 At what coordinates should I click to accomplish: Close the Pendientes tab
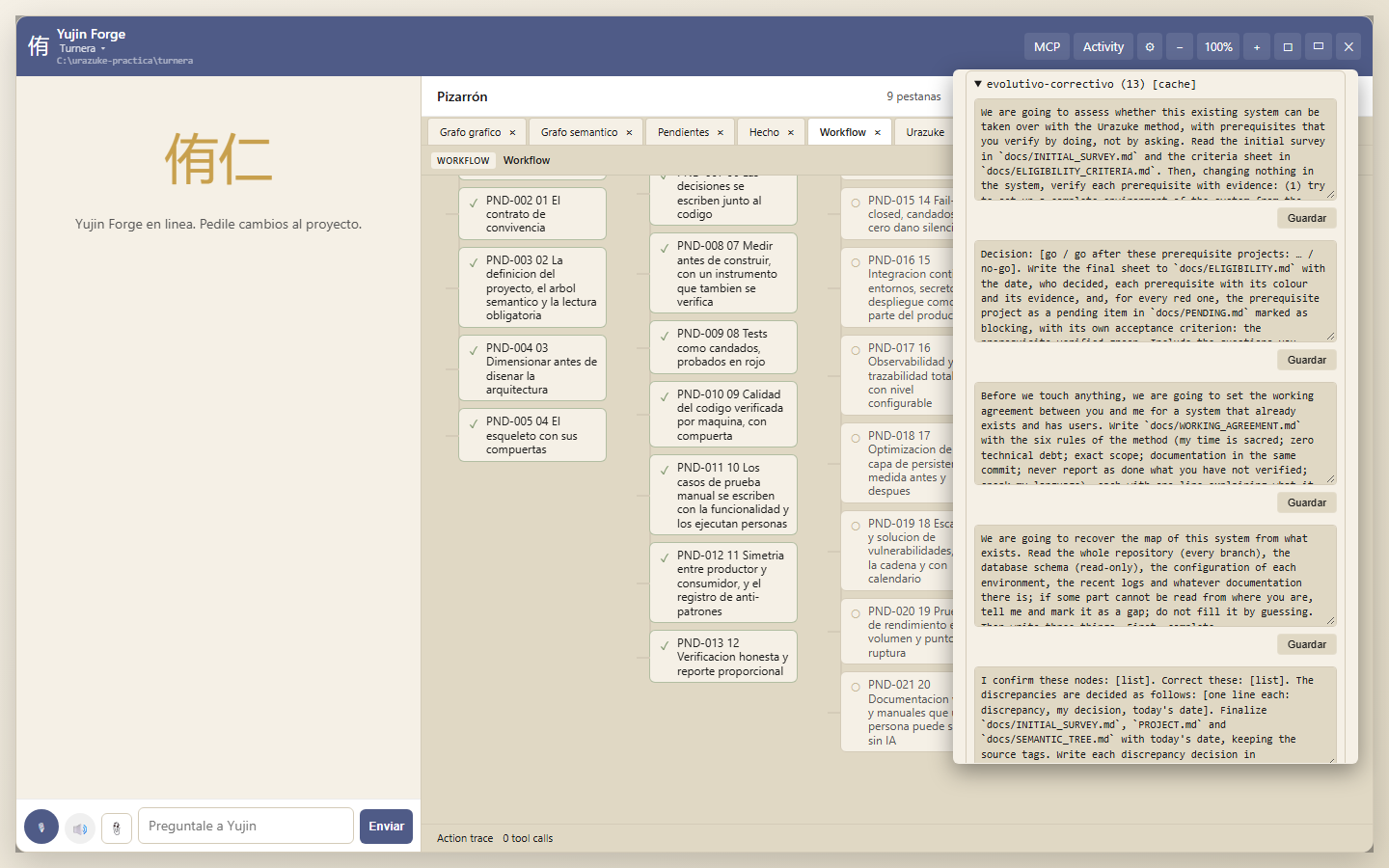click(x=720, y=133)
